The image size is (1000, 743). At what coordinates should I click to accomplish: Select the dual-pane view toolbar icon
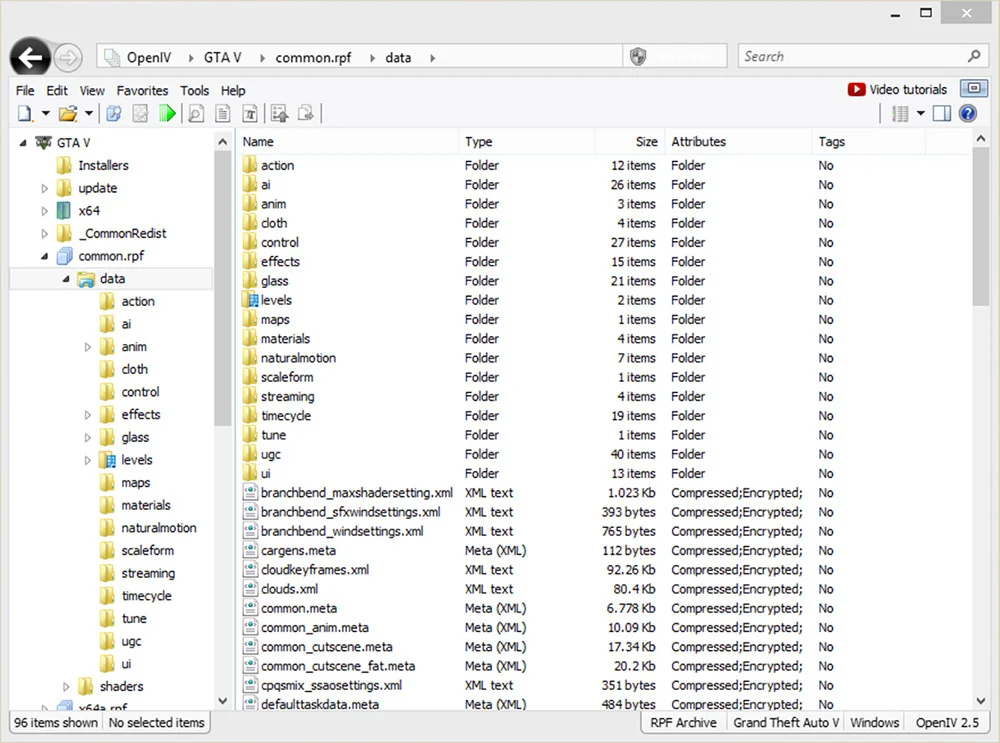coord(942,112)
